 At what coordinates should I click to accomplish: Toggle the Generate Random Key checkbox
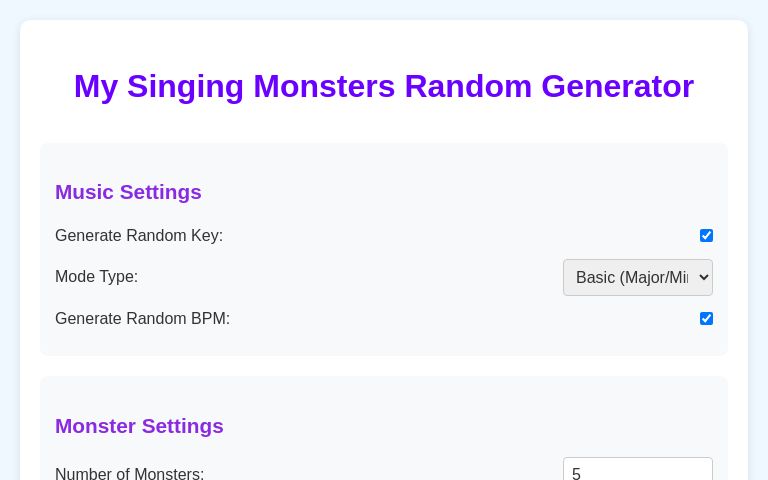point(706,236)
